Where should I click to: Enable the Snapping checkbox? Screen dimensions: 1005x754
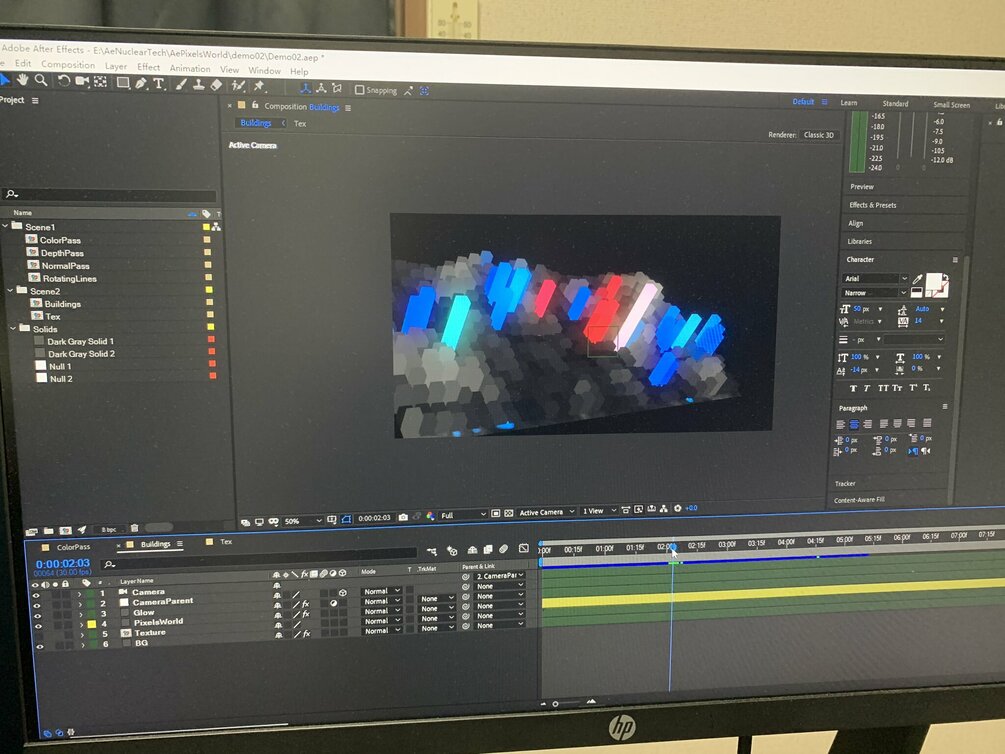pos(360,90)
